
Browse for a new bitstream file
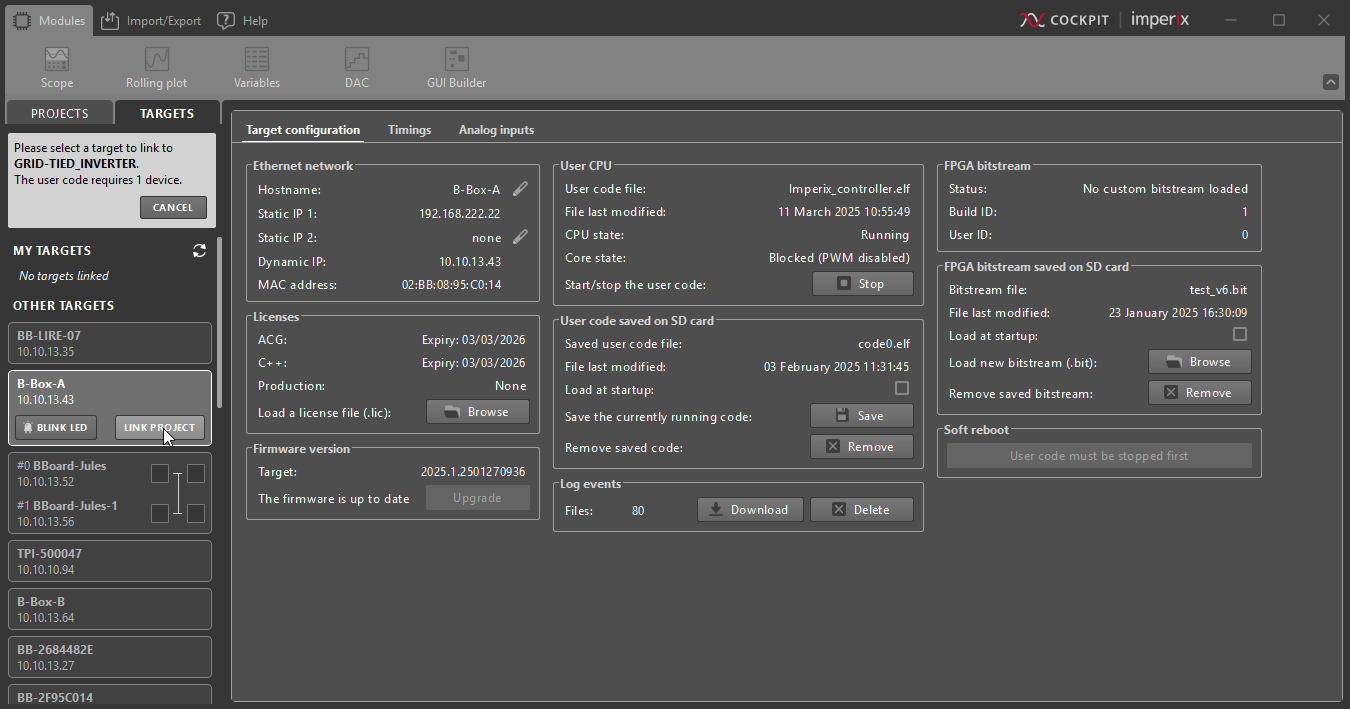pyautogui.click(x=1200, y=362)
